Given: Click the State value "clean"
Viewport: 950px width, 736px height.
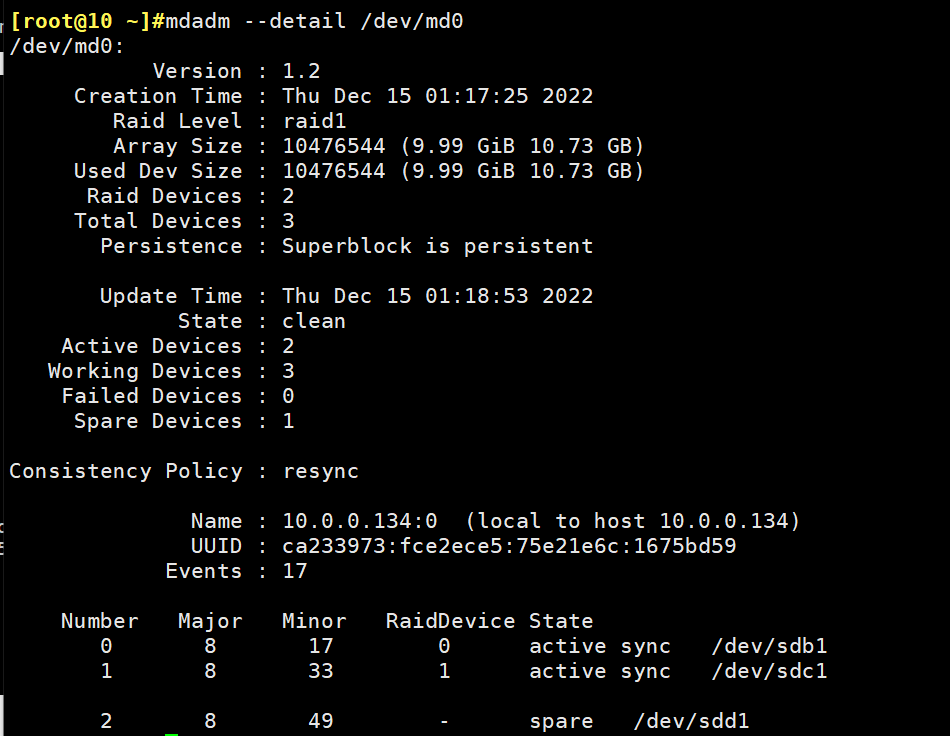Looking at the screenshot, I should coord(314,321).
